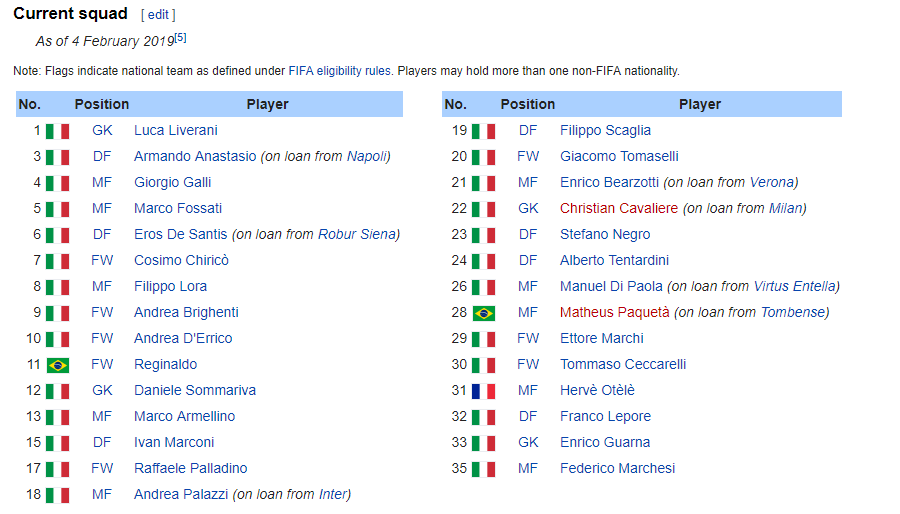Click the FW position link for Giacomo Tomaselli
The height and width of the screenshot is (514, 900).
528,156
